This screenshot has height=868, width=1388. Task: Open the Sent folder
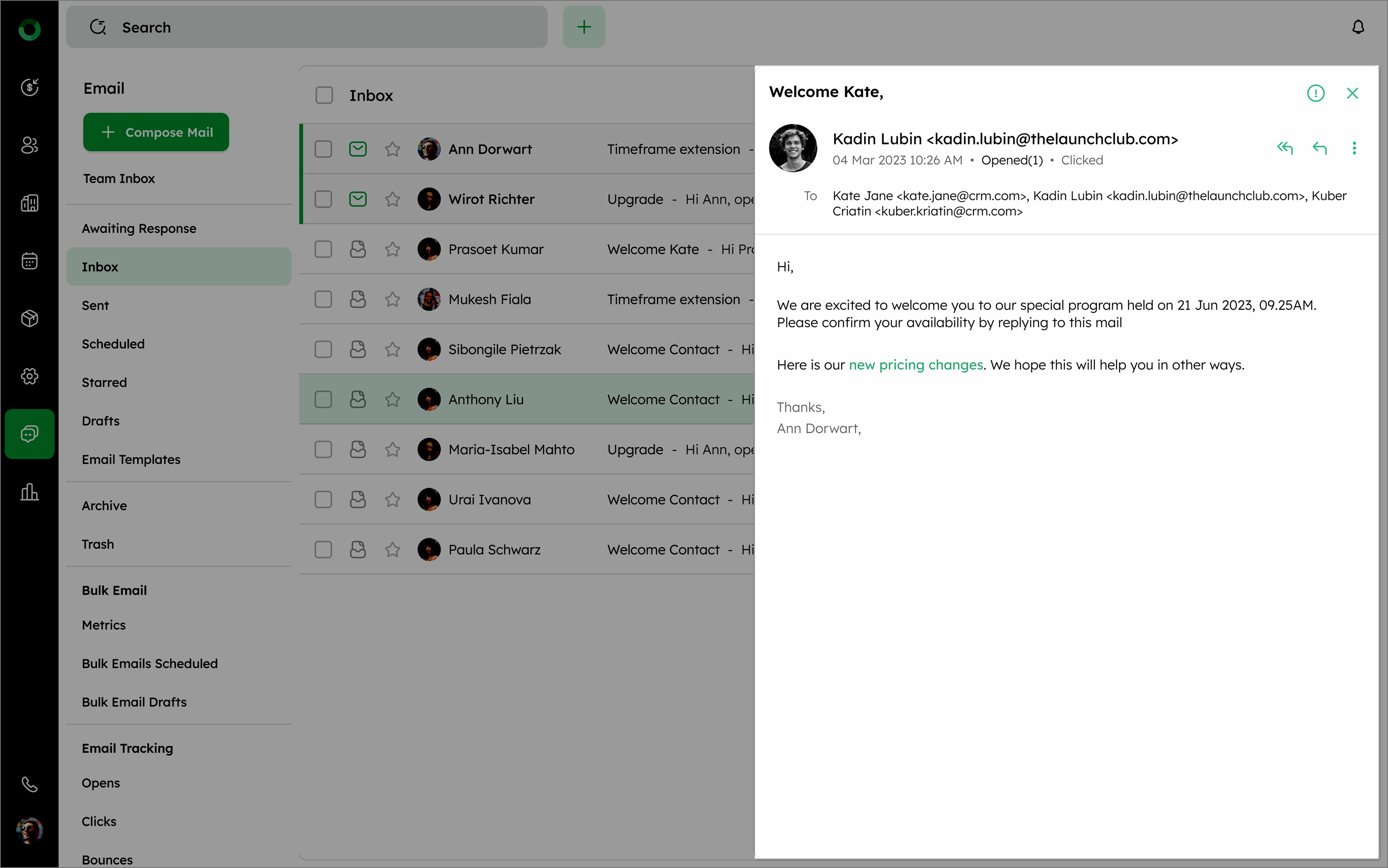[95, 305]
